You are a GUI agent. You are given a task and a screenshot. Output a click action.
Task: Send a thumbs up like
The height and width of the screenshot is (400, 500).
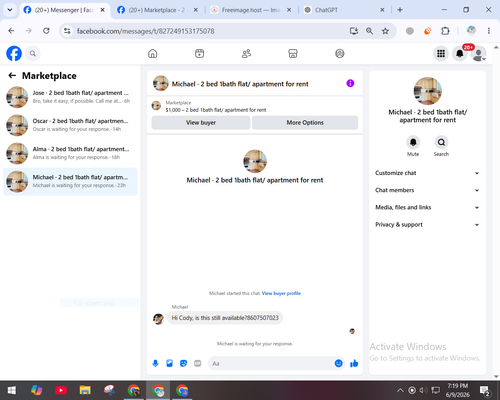(354, 363)
